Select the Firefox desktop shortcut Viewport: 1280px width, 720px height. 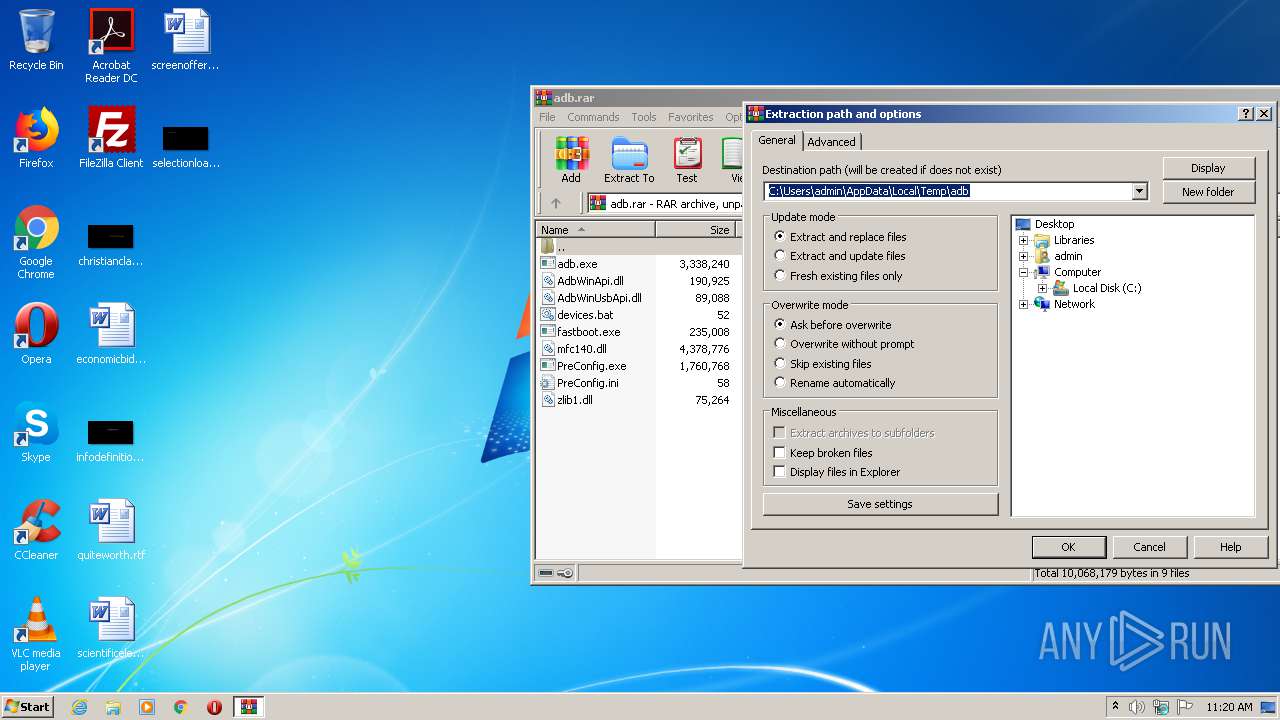[x=36, y=138]
